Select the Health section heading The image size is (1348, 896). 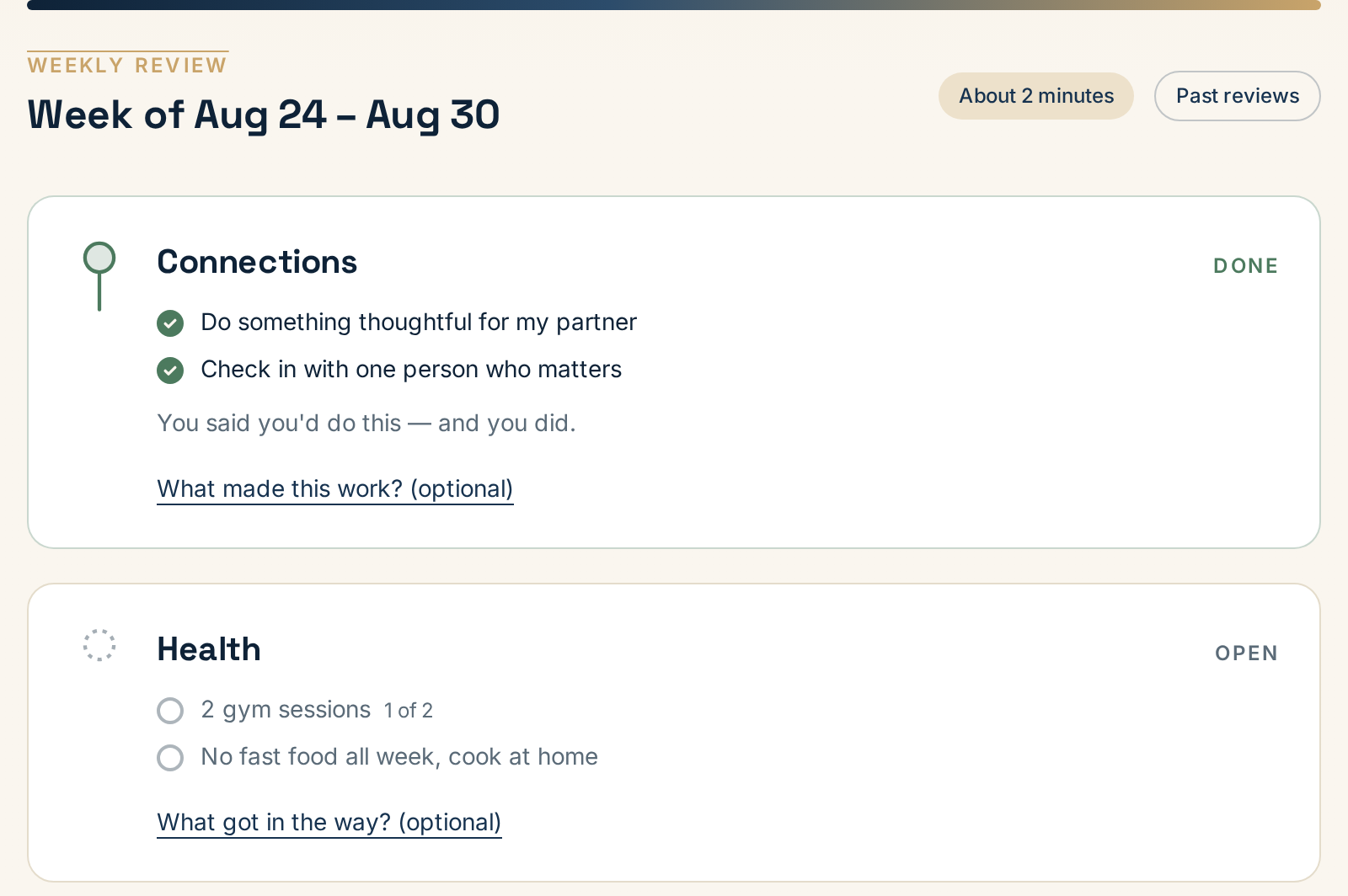[x=209, y=649]
